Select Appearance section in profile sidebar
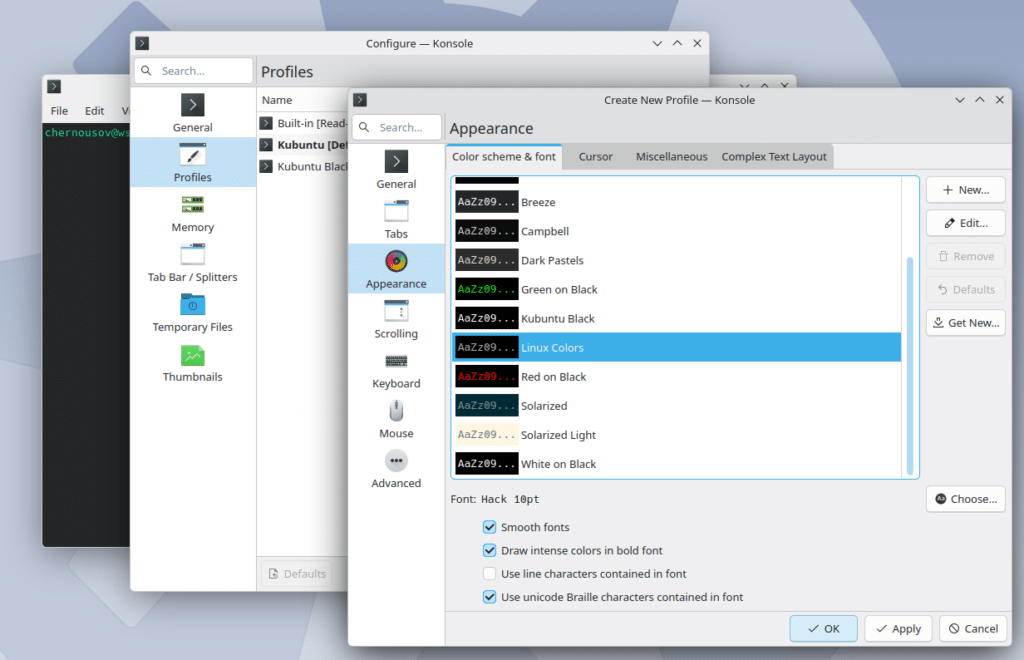 tap(396, 269)
